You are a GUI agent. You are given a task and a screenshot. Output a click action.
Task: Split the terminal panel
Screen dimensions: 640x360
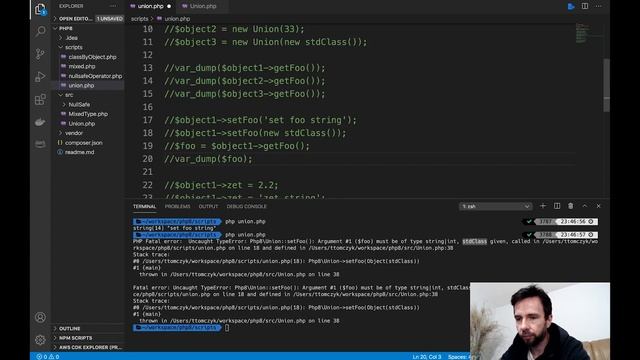tap(557, 206)
